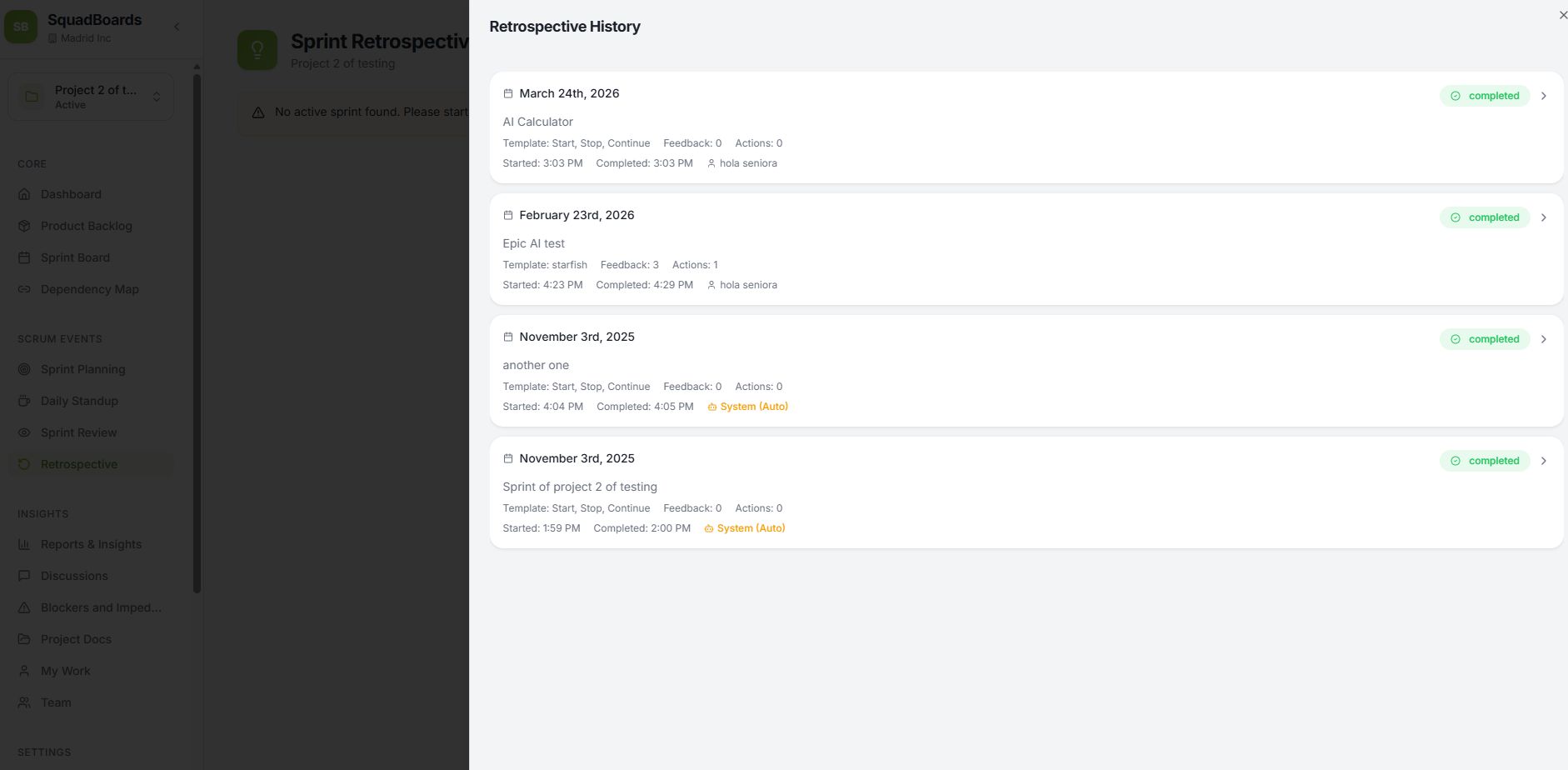The image size is (1568, 770).
Task: Click the completed badge on AI Calculator
Action: click(x=1485, y=95)
